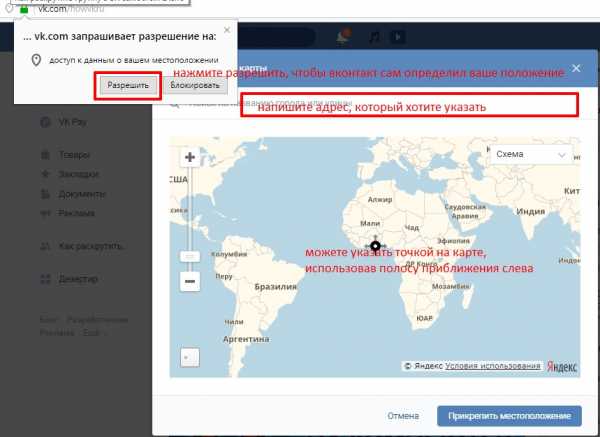Click the Блокировать button in permission popup
The width and height of the screenshot is (600, 437).
(x=195, y=85)
